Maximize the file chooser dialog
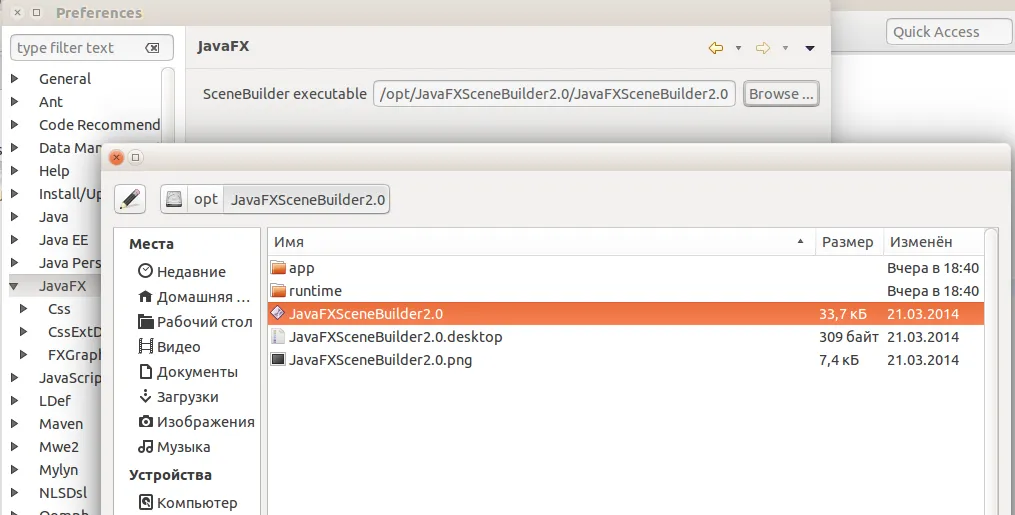 point(135,157)
